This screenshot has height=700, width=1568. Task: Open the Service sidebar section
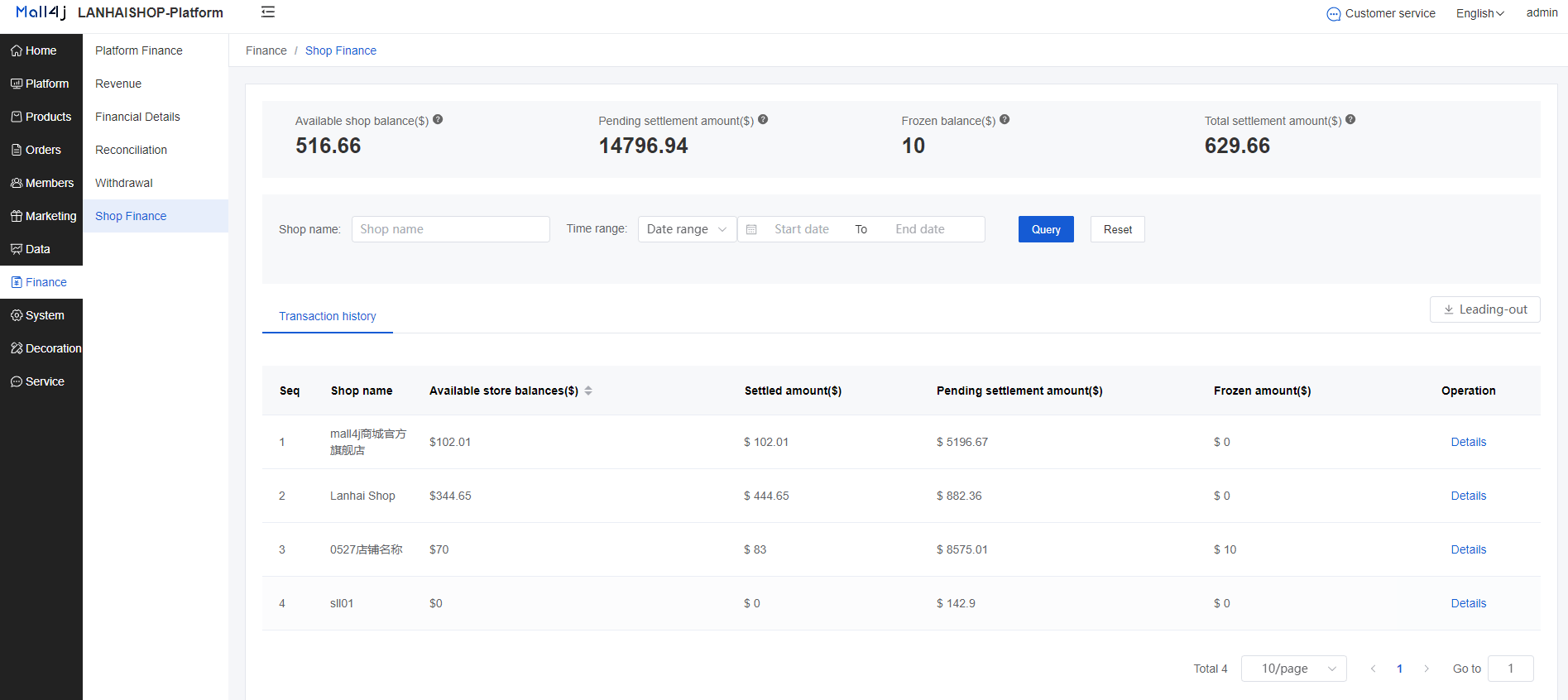41,381
